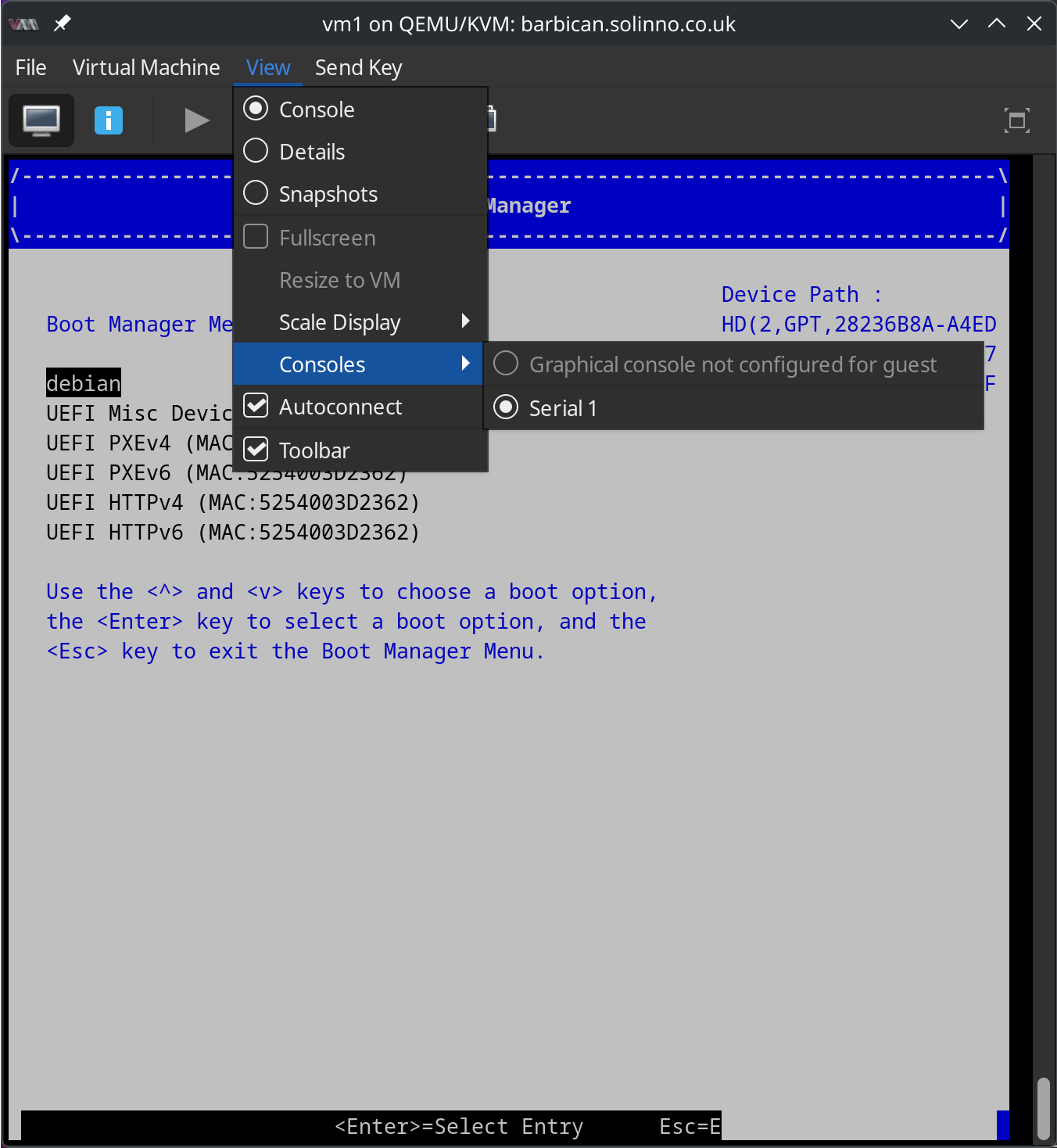Click the console vertical scrollbar handle
Viewport: 1057px width, 1148px height.
point(1043,1108)
